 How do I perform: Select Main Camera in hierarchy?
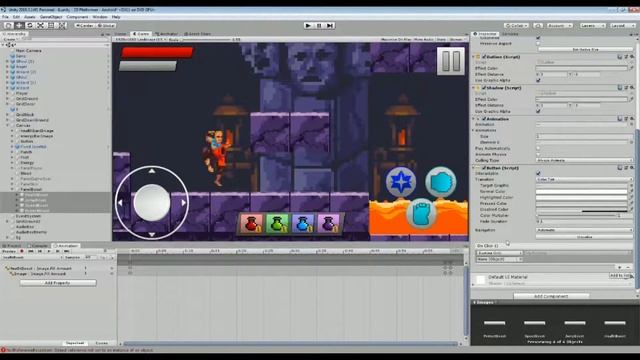29,51
